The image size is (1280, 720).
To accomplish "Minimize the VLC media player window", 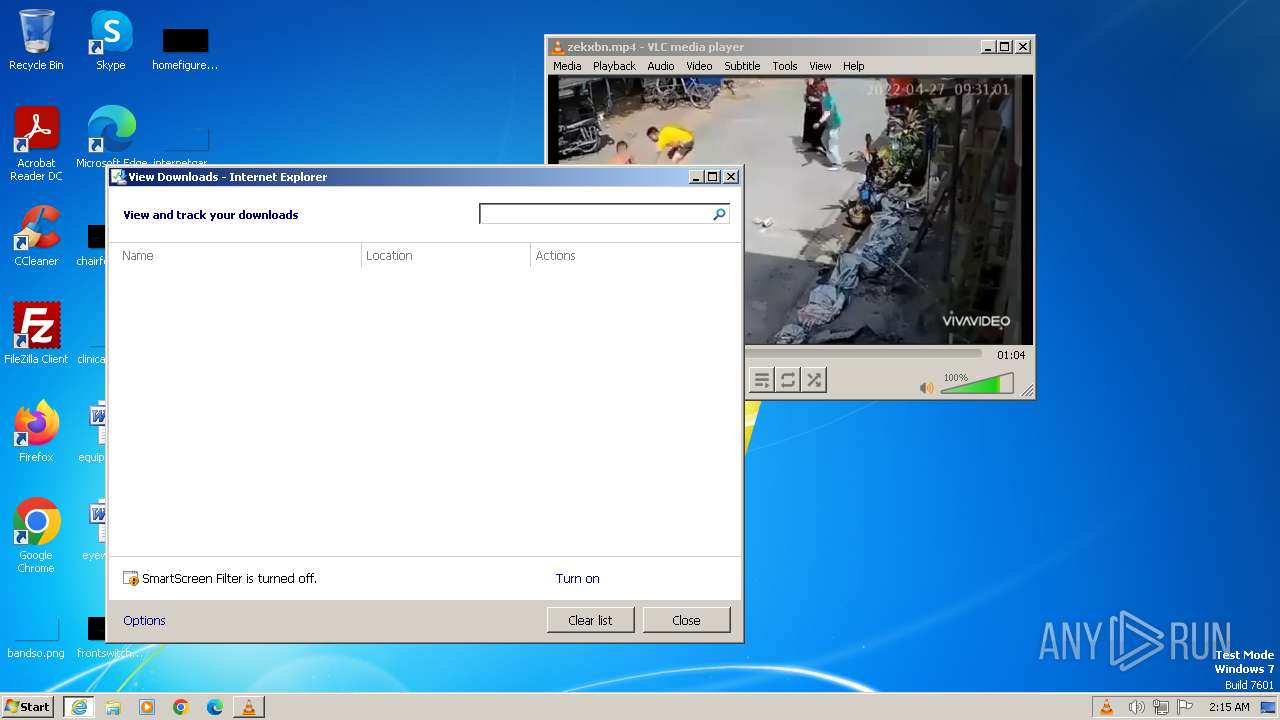I will pyautogui.click(x=987, y=46).
